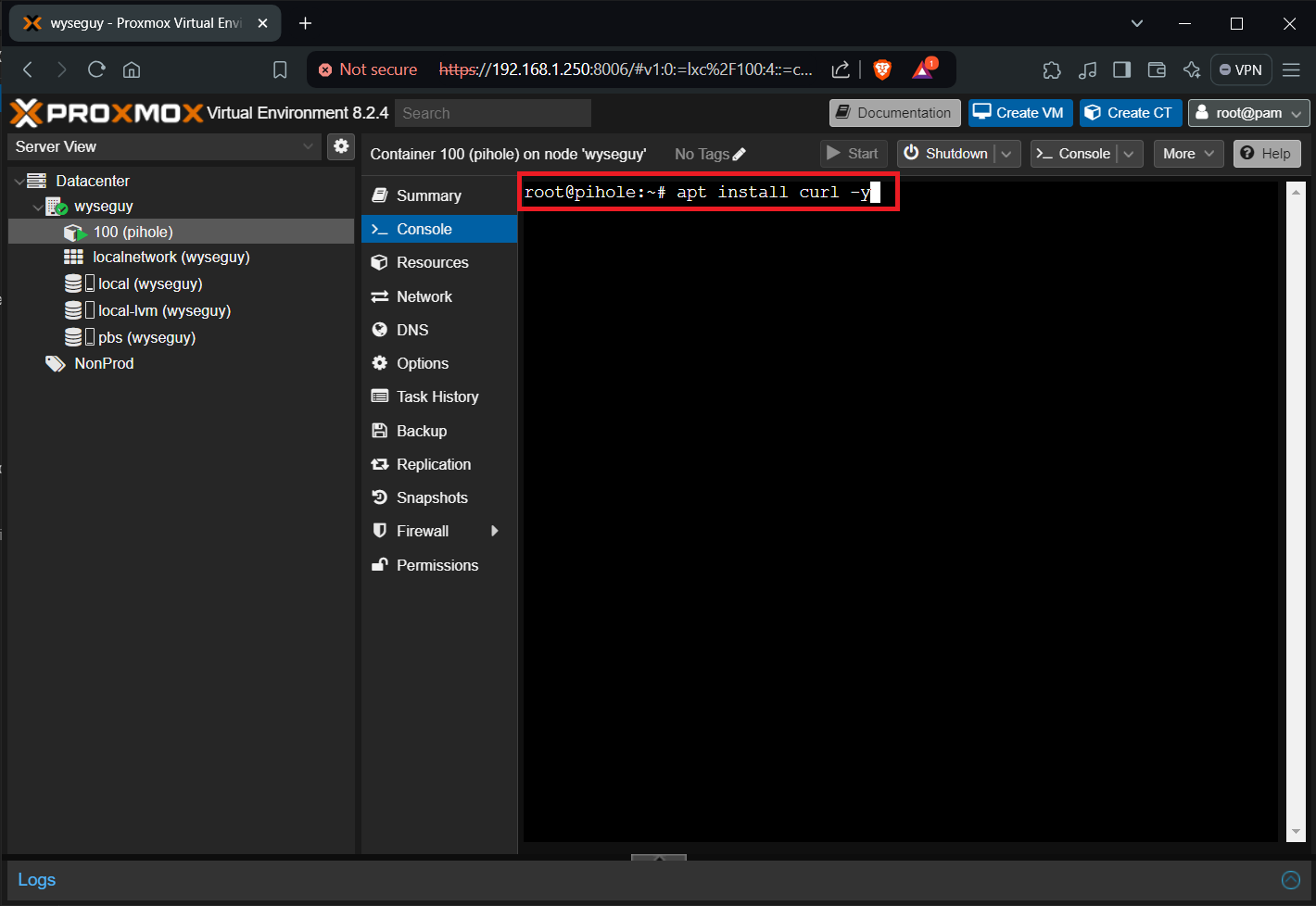Click Create CT button
Viewport: 1316px width, 906px height.
click(1131, 113)
